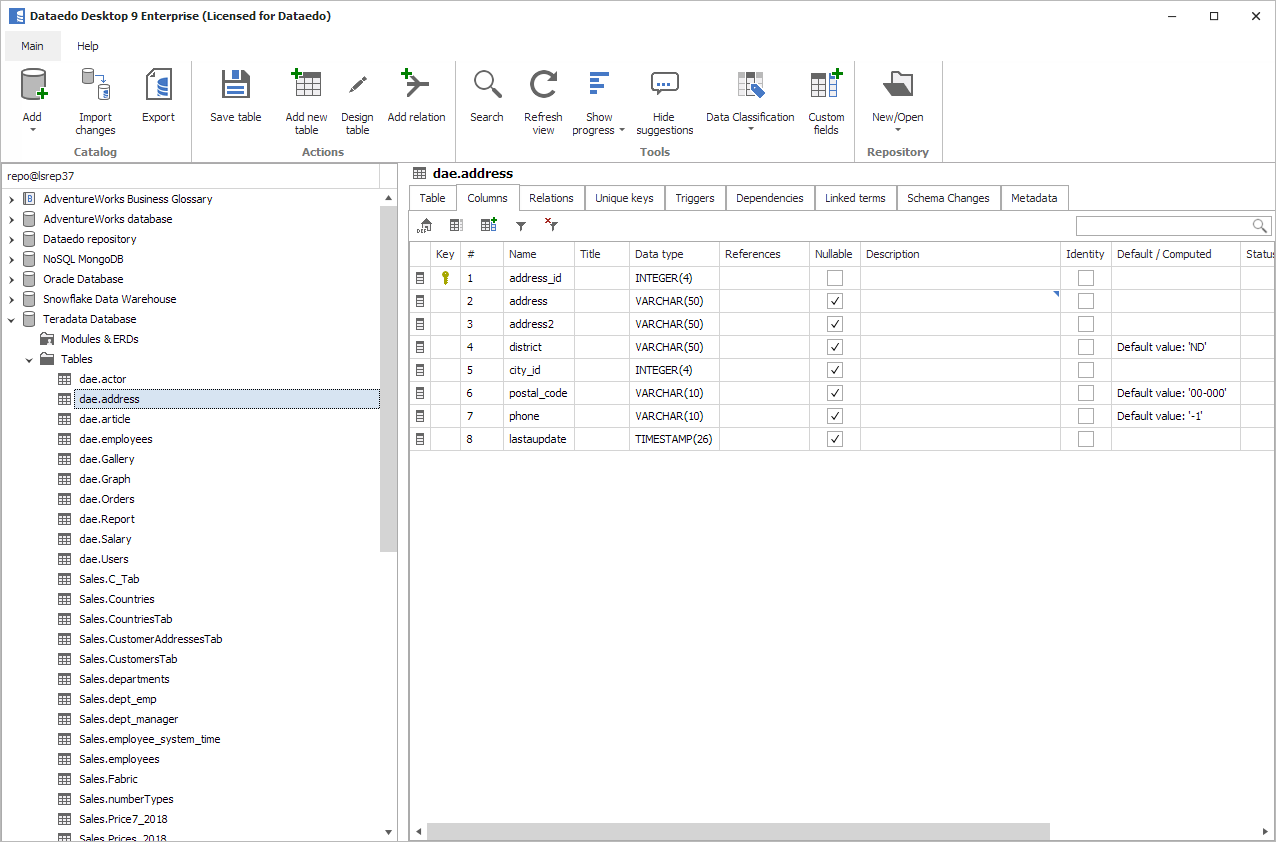Switch to the Relations tab
The height and width of the screenshot is (842, 1276).
tap(551, 198)
